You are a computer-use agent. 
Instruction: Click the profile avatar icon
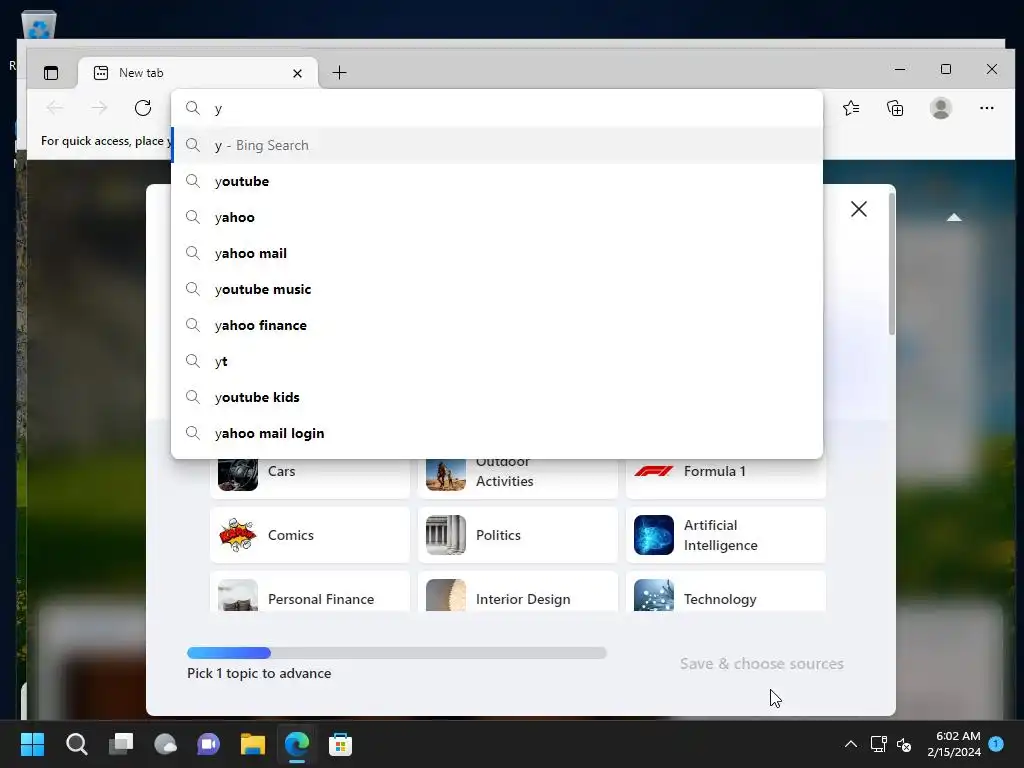coord(940,108)
